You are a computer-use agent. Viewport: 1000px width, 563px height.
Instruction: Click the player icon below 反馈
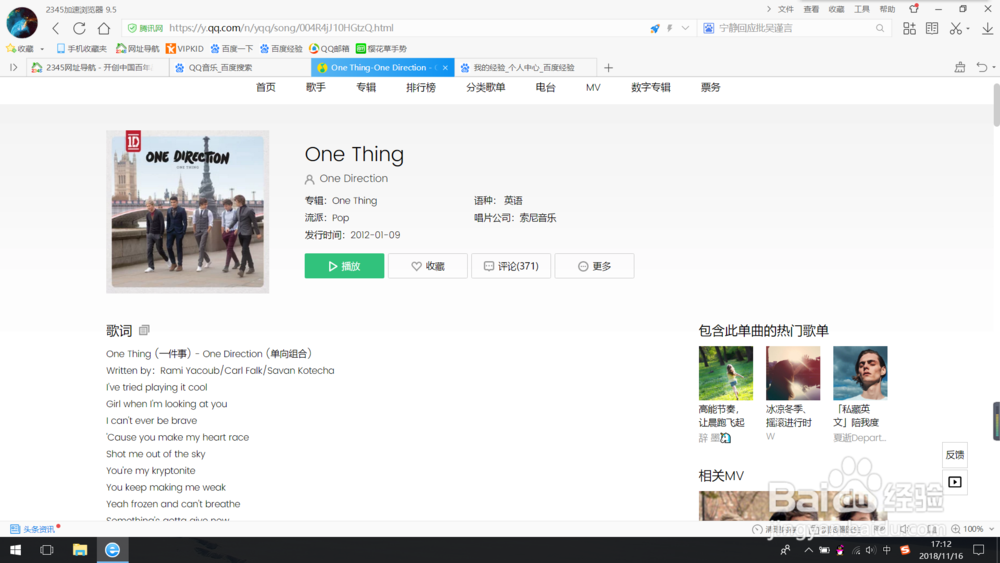[x=955, y=482]
